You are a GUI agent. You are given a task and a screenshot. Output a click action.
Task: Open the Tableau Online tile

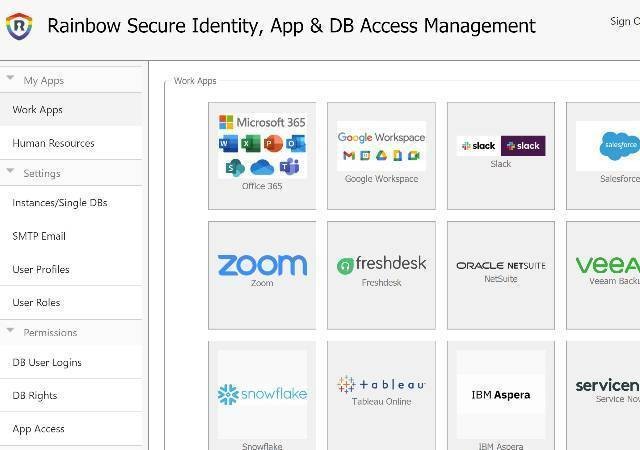[x=381, y=394]
